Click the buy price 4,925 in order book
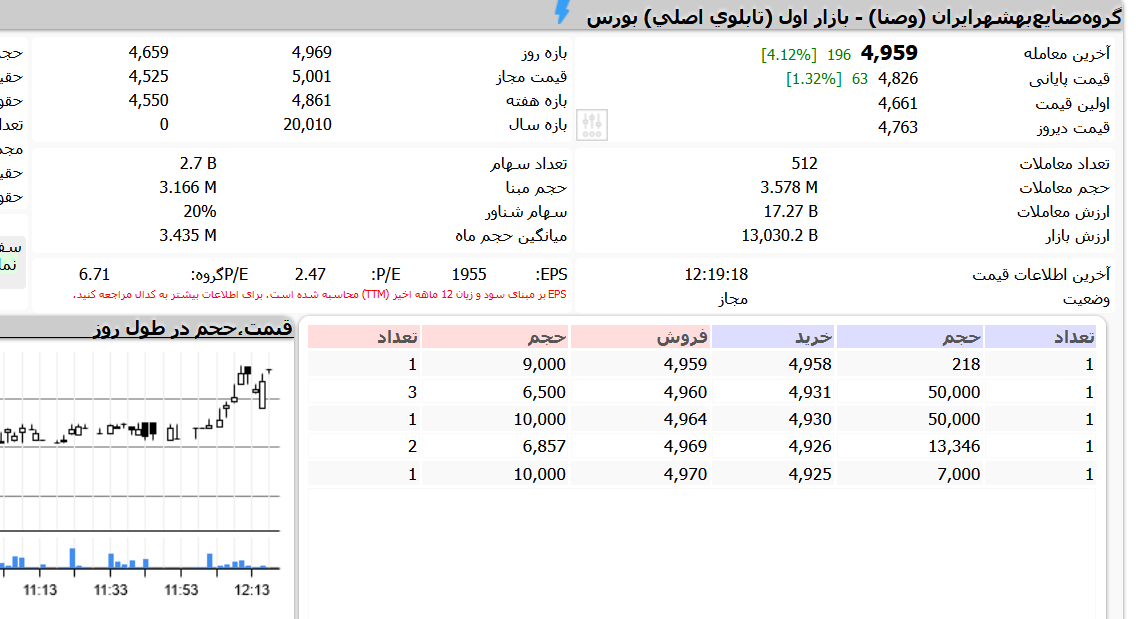 [x=810, y=474]
